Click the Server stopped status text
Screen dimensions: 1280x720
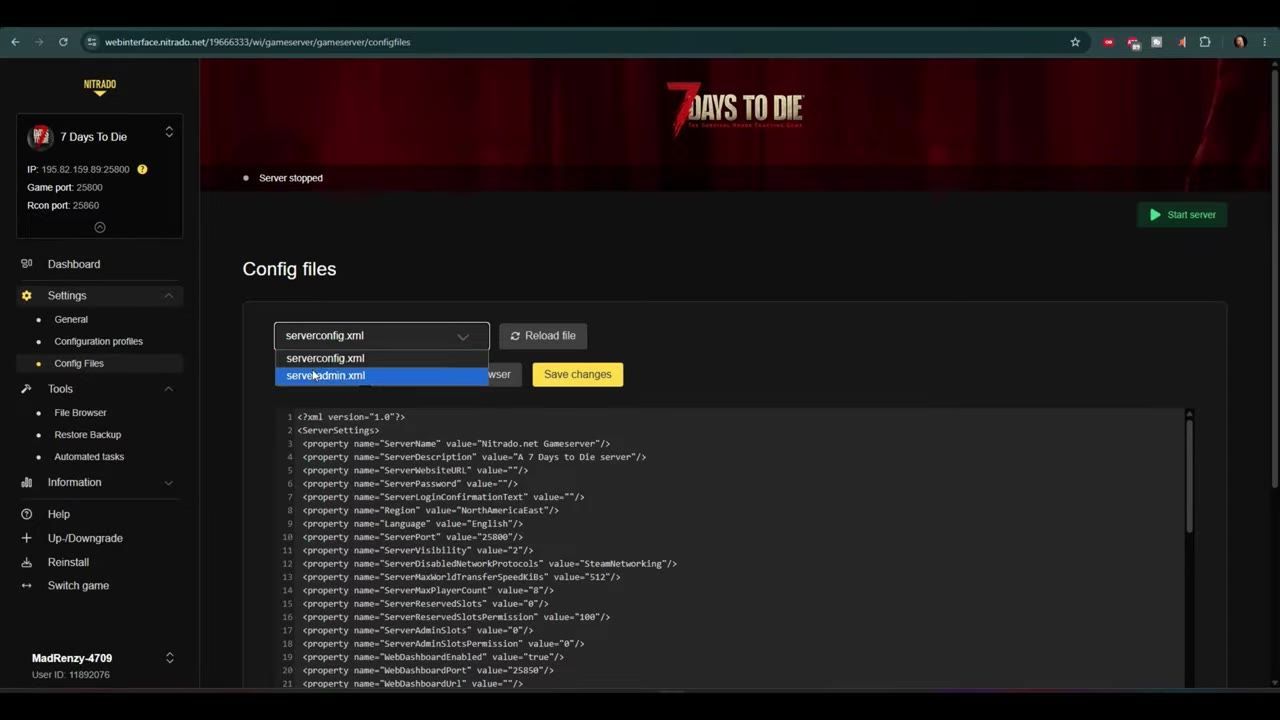coord(291,178)
